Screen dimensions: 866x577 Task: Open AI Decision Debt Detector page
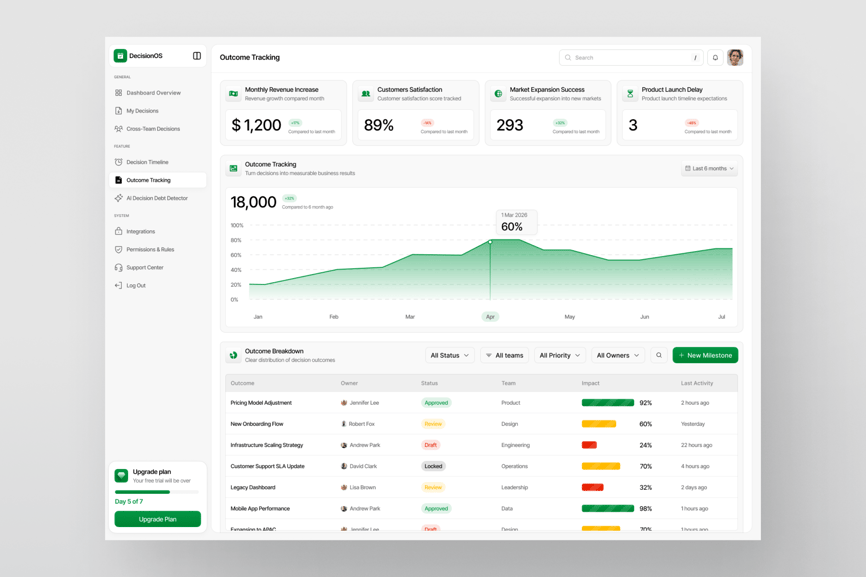pyautogui.click(x=156, y=198)
